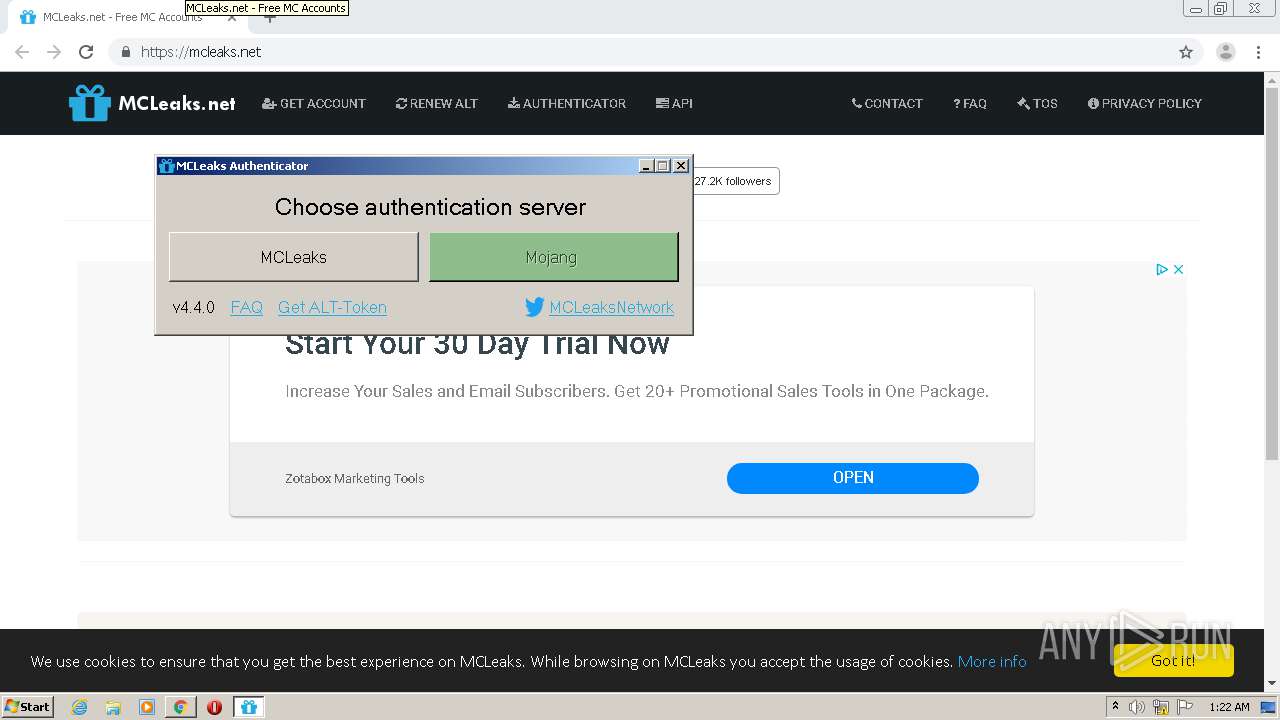Maximize the MCLeaks Authenticator window
Screen dimensions: 1280x720
(x=663, y=166)
